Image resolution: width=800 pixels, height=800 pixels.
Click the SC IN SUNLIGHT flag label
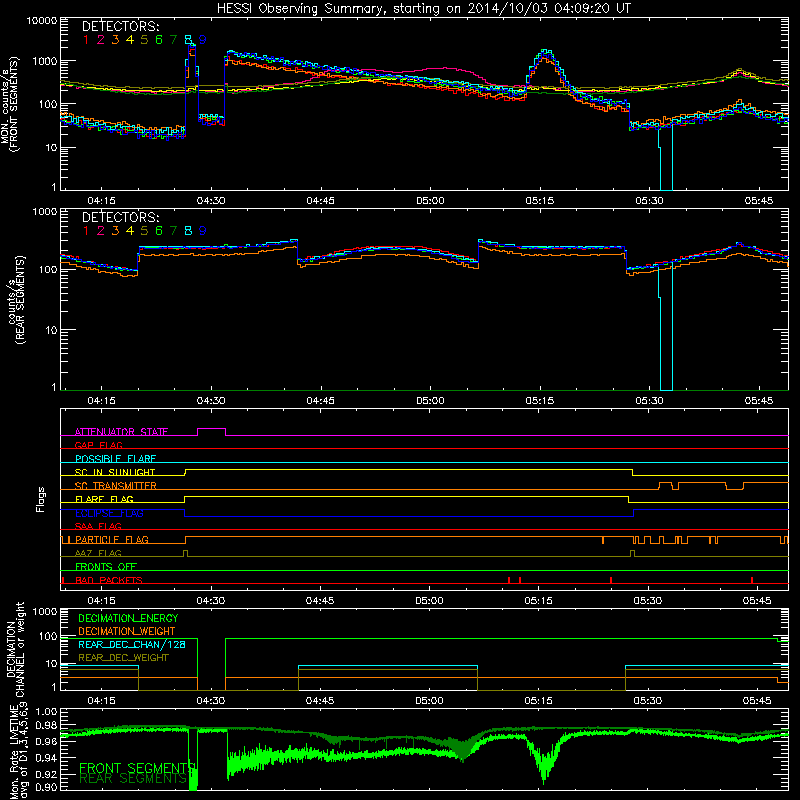click(115, 472)
